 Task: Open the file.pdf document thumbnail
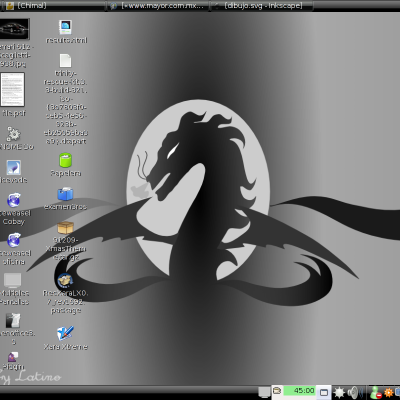pos(13,89)
